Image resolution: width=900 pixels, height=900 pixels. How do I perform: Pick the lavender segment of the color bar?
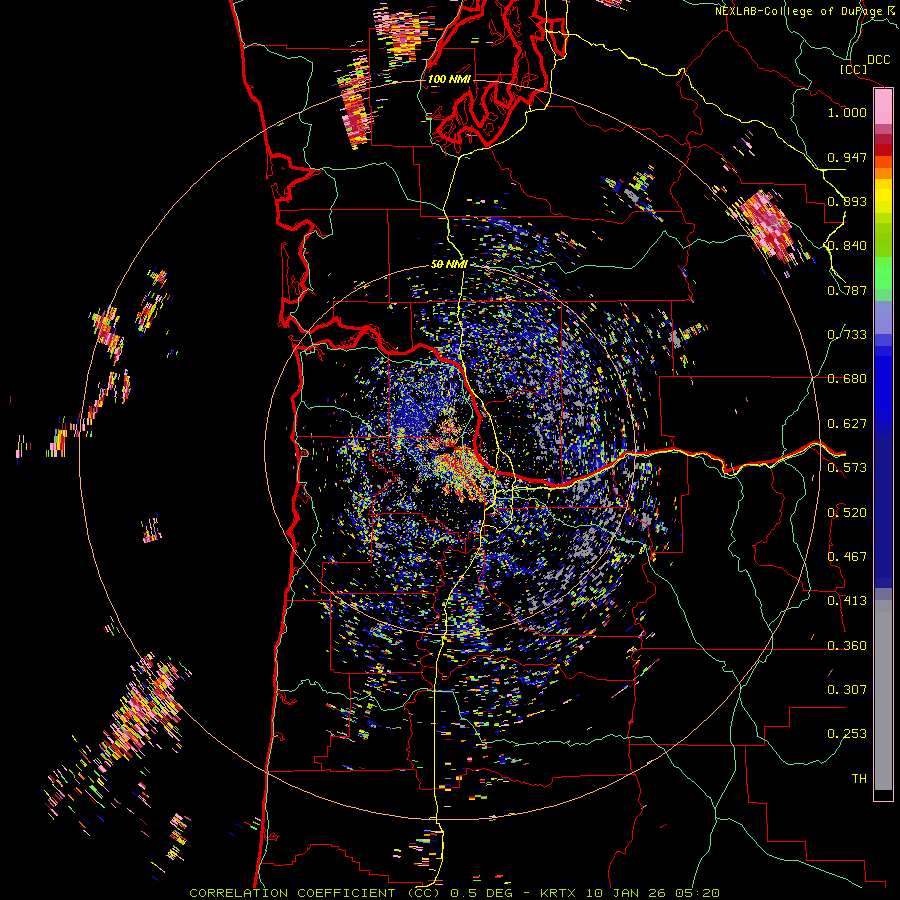[883, 317]
